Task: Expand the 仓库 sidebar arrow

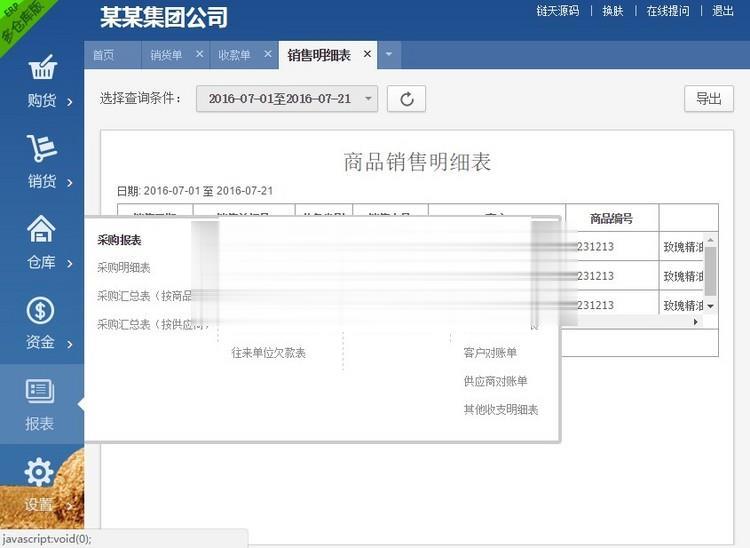Action: click(70, 263)
